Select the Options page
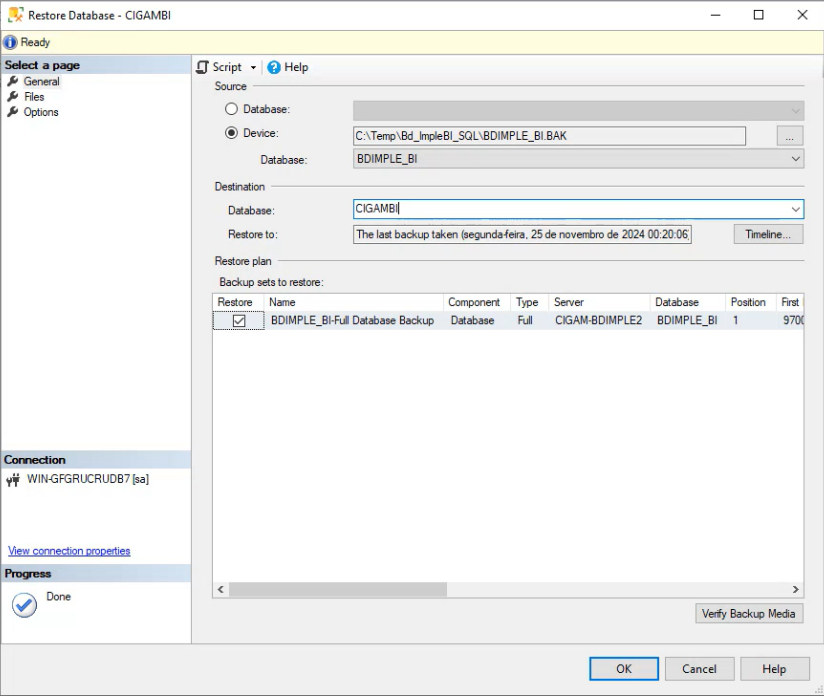Image resolution: width=824 pixels, height=697 pixels. tap(41, 112)
